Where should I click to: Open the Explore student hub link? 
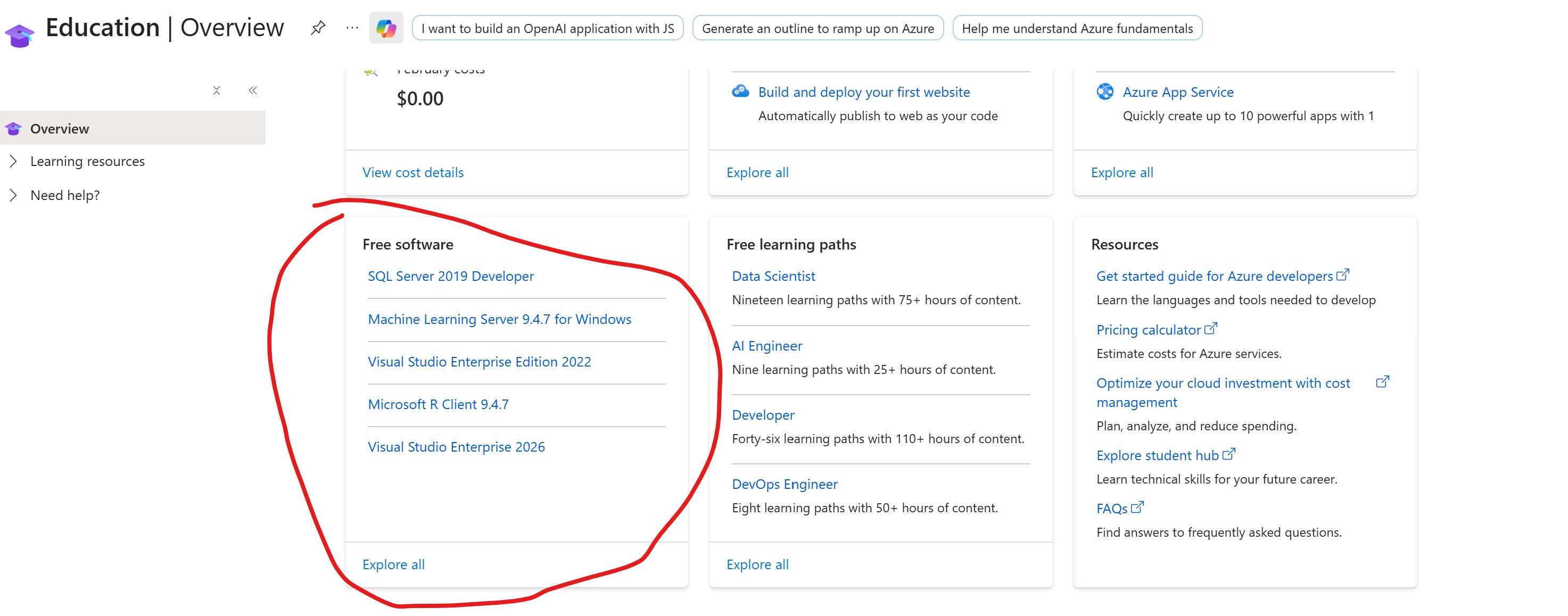[1157, 455]
